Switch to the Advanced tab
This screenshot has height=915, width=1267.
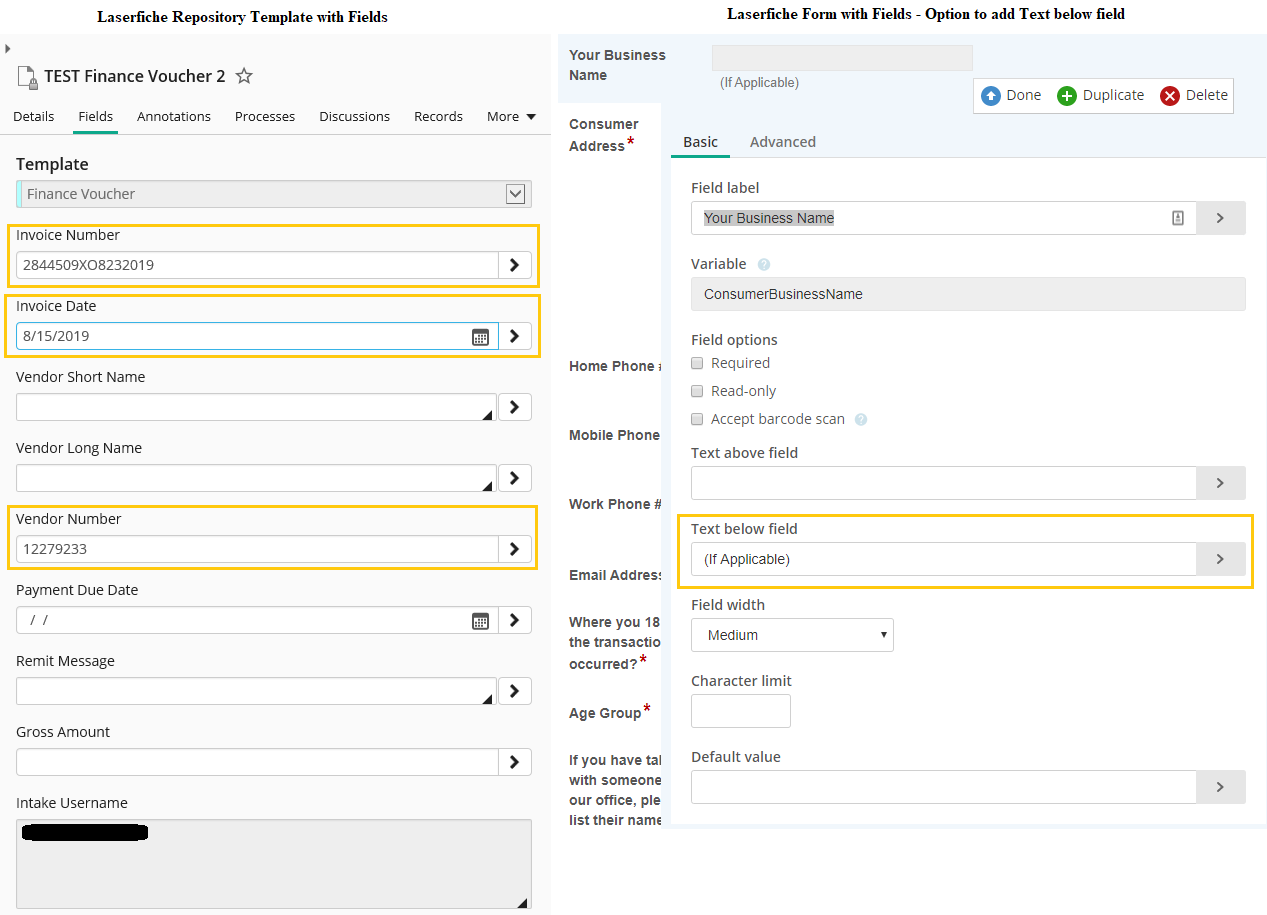click(x=783, y=142)
